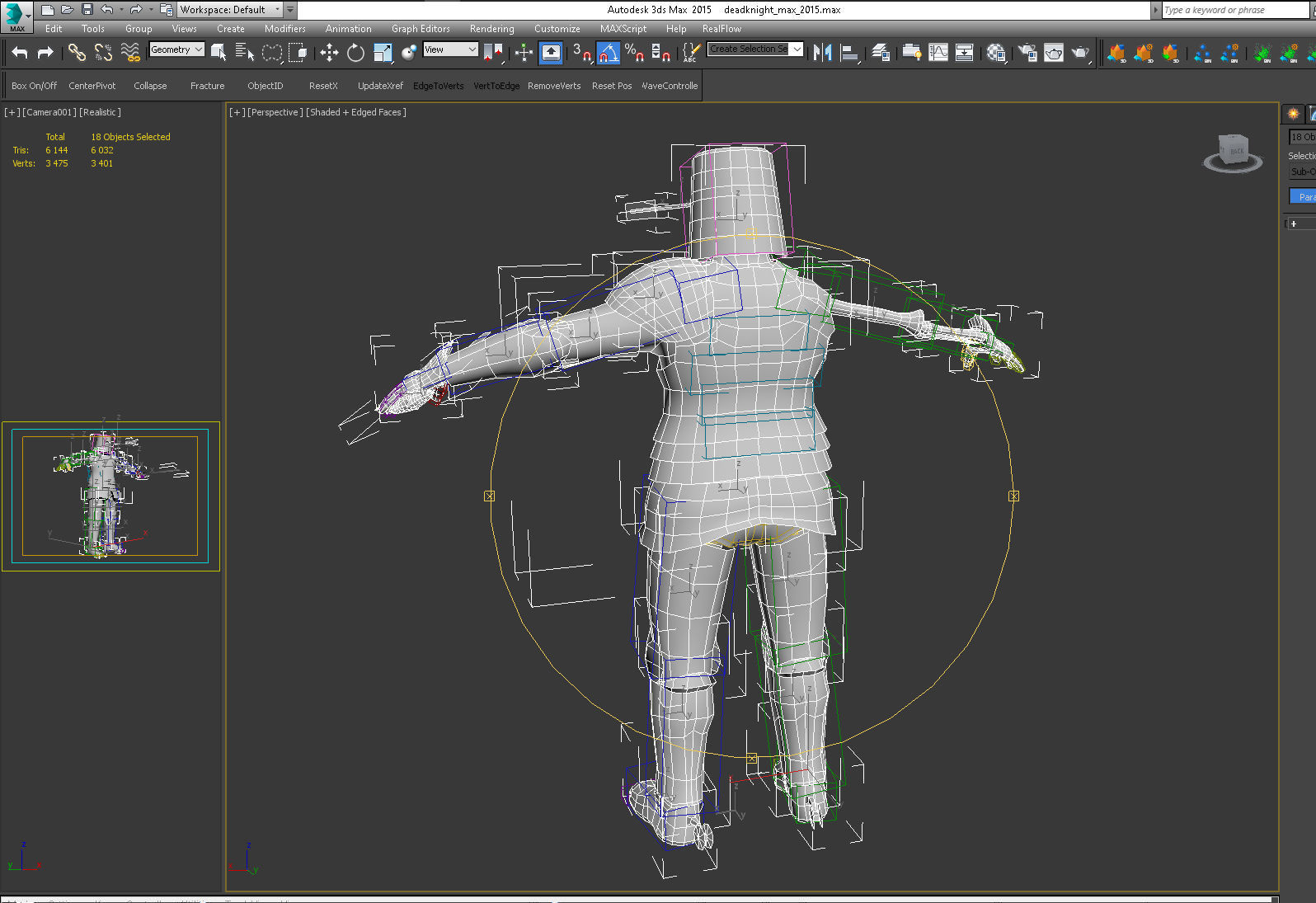The width and height of the screenshot is (1316, 903).
Task: Activate the Select Object cursor tool
Action: click(x=219, y=53)
